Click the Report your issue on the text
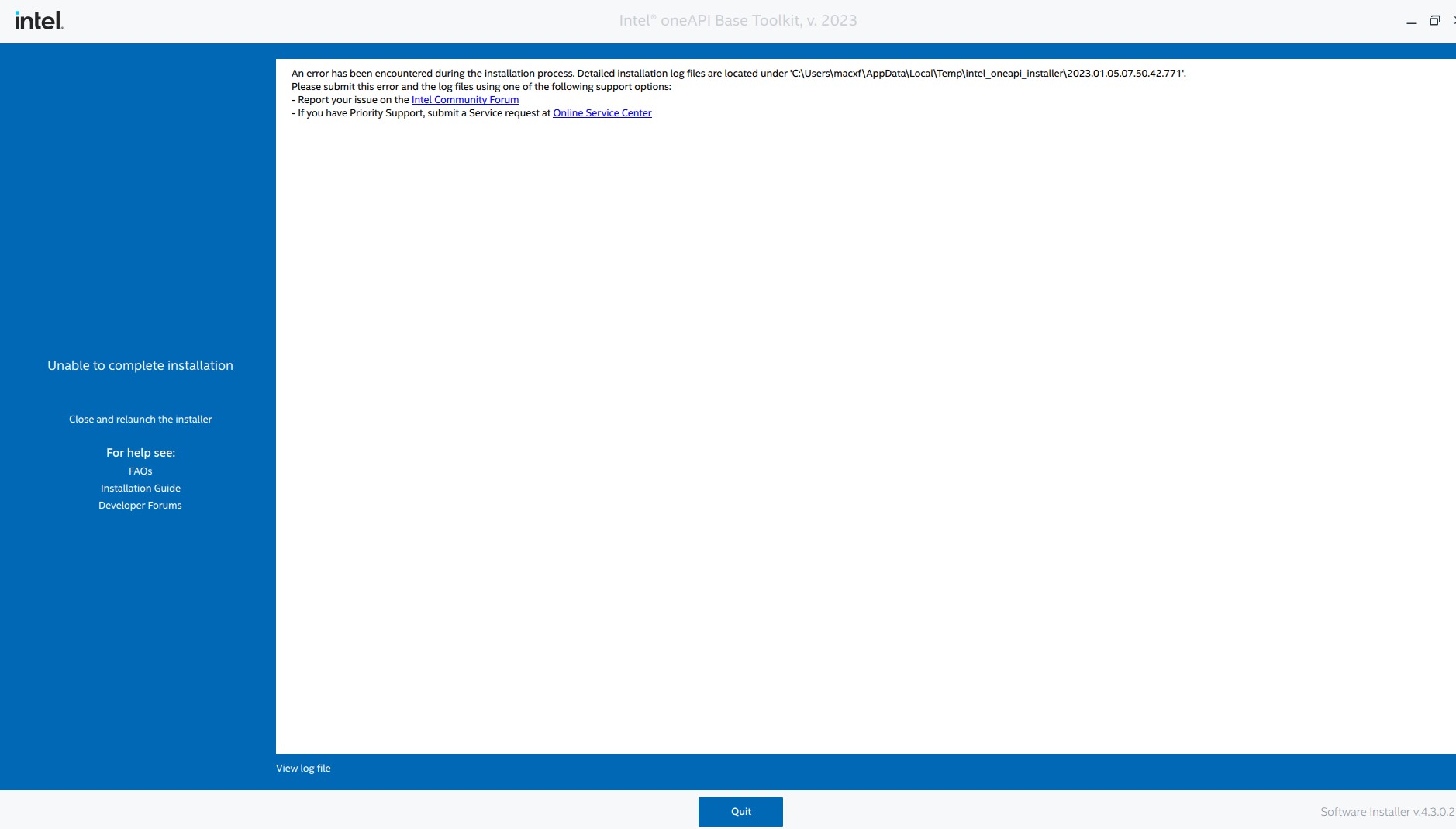 click(x=353, y=100)
